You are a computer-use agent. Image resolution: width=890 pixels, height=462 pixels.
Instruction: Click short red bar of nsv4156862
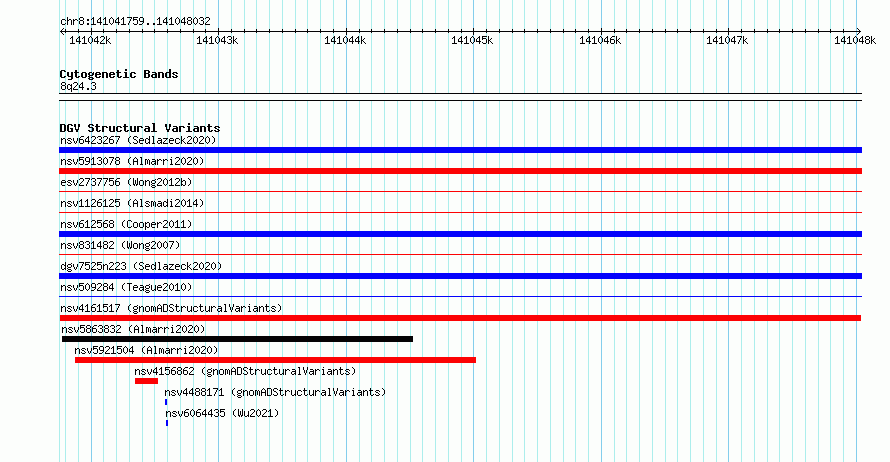(x=146, y=381)
